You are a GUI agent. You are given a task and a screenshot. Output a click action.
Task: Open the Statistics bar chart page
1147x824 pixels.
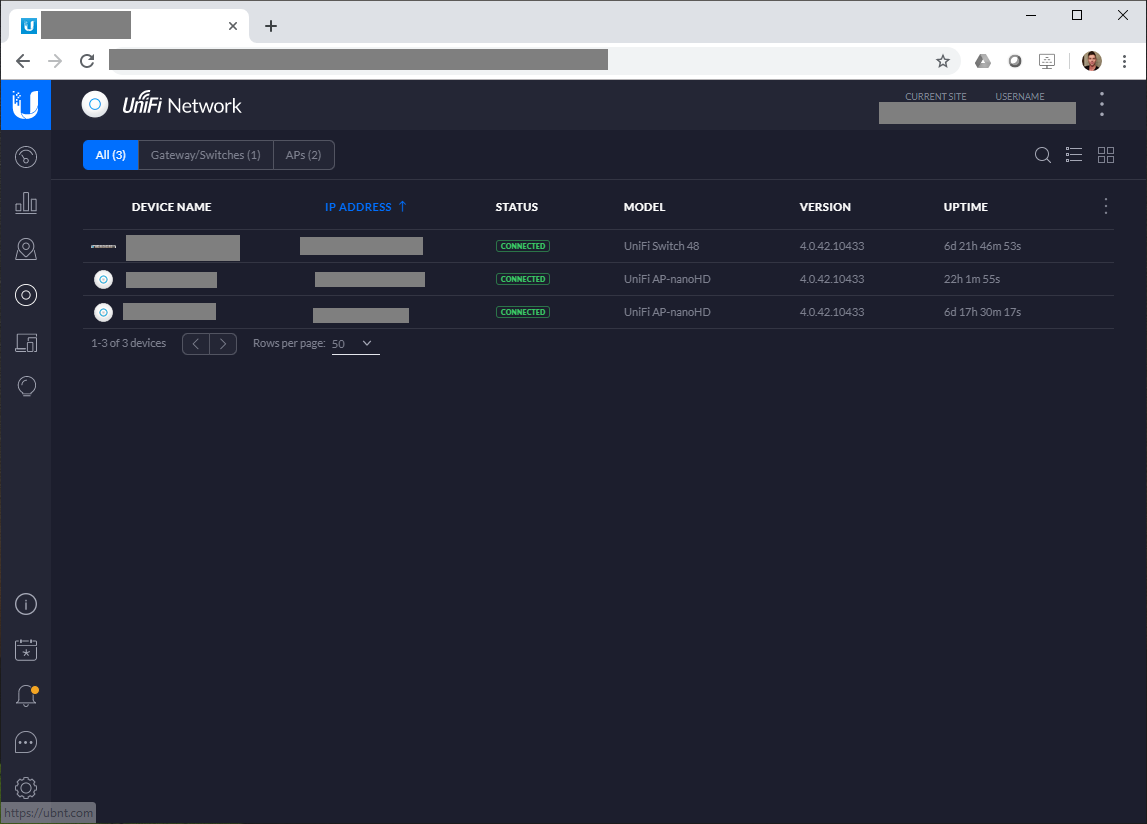[26, 203]
